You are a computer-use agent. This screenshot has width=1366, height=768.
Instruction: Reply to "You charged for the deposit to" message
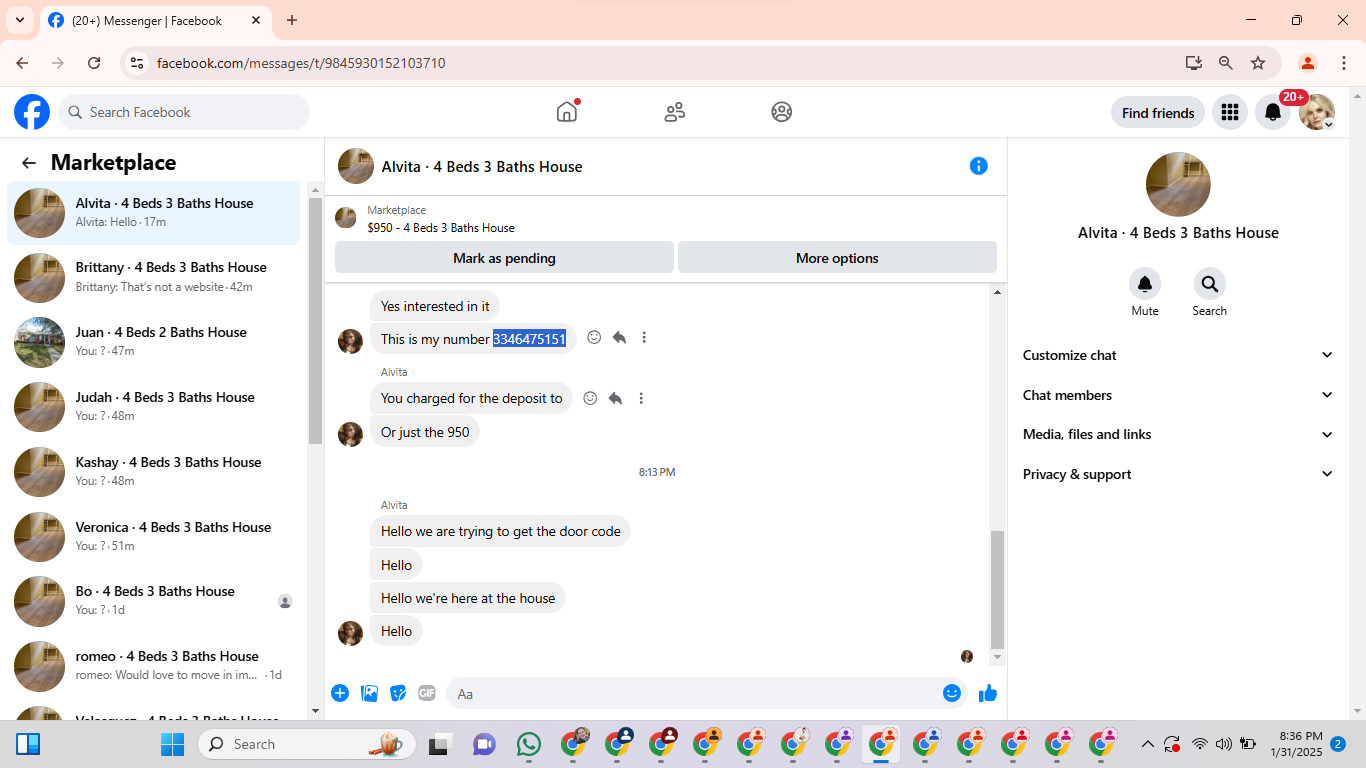616,398
